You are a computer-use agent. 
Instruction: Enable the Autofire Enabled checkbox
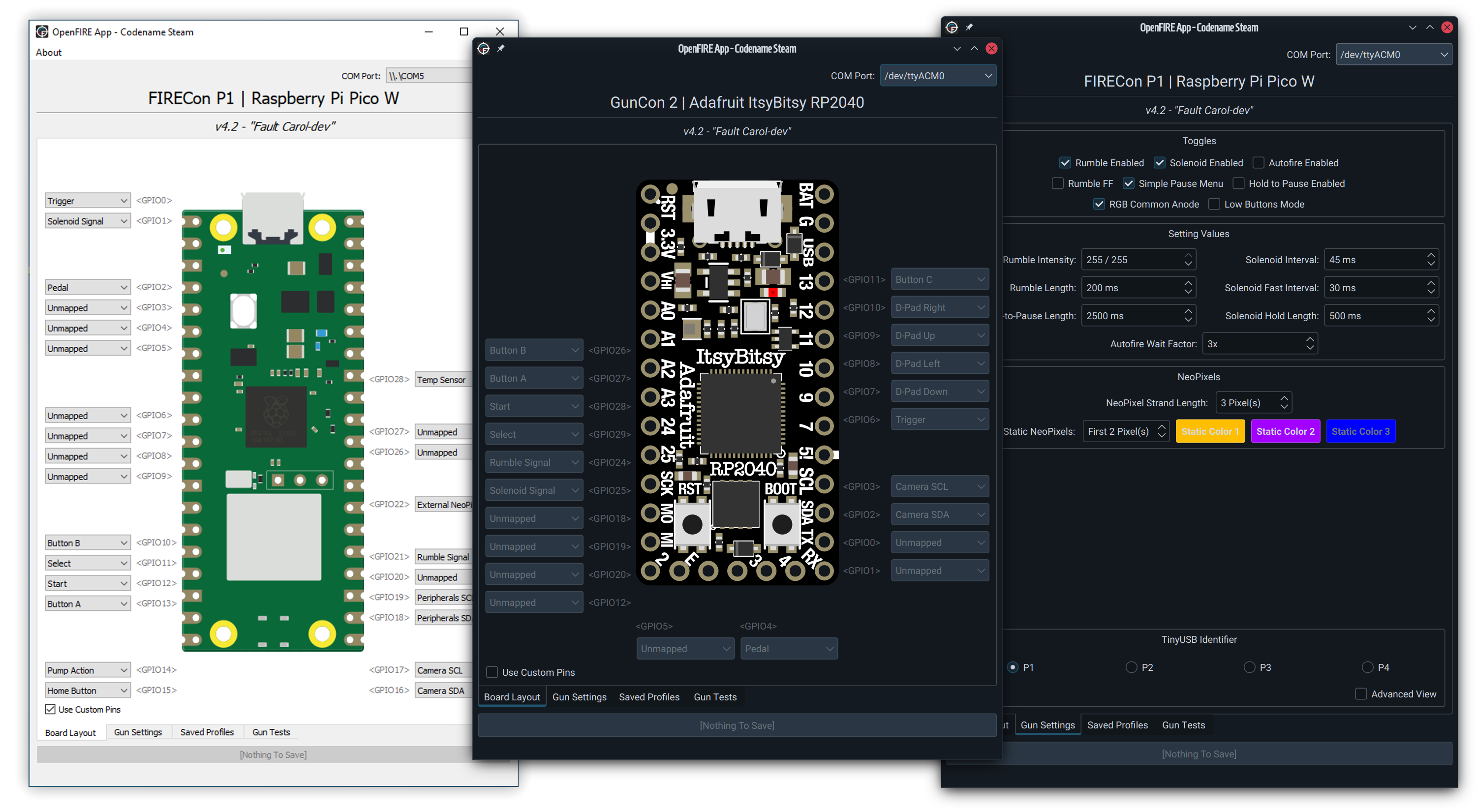pos(1259,163)
